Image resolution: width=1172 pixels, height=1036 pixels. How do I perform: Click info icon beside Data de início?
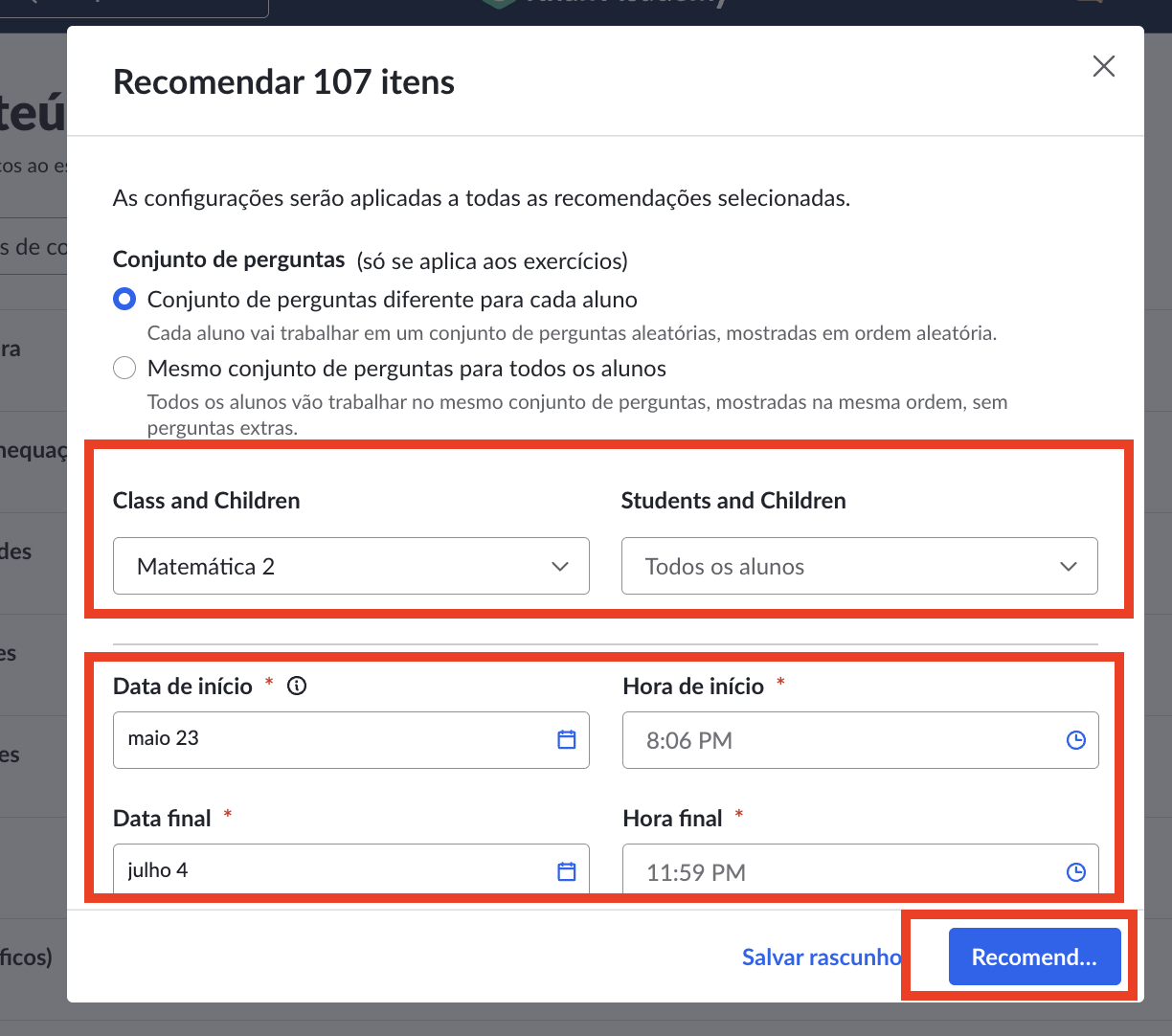297,686
